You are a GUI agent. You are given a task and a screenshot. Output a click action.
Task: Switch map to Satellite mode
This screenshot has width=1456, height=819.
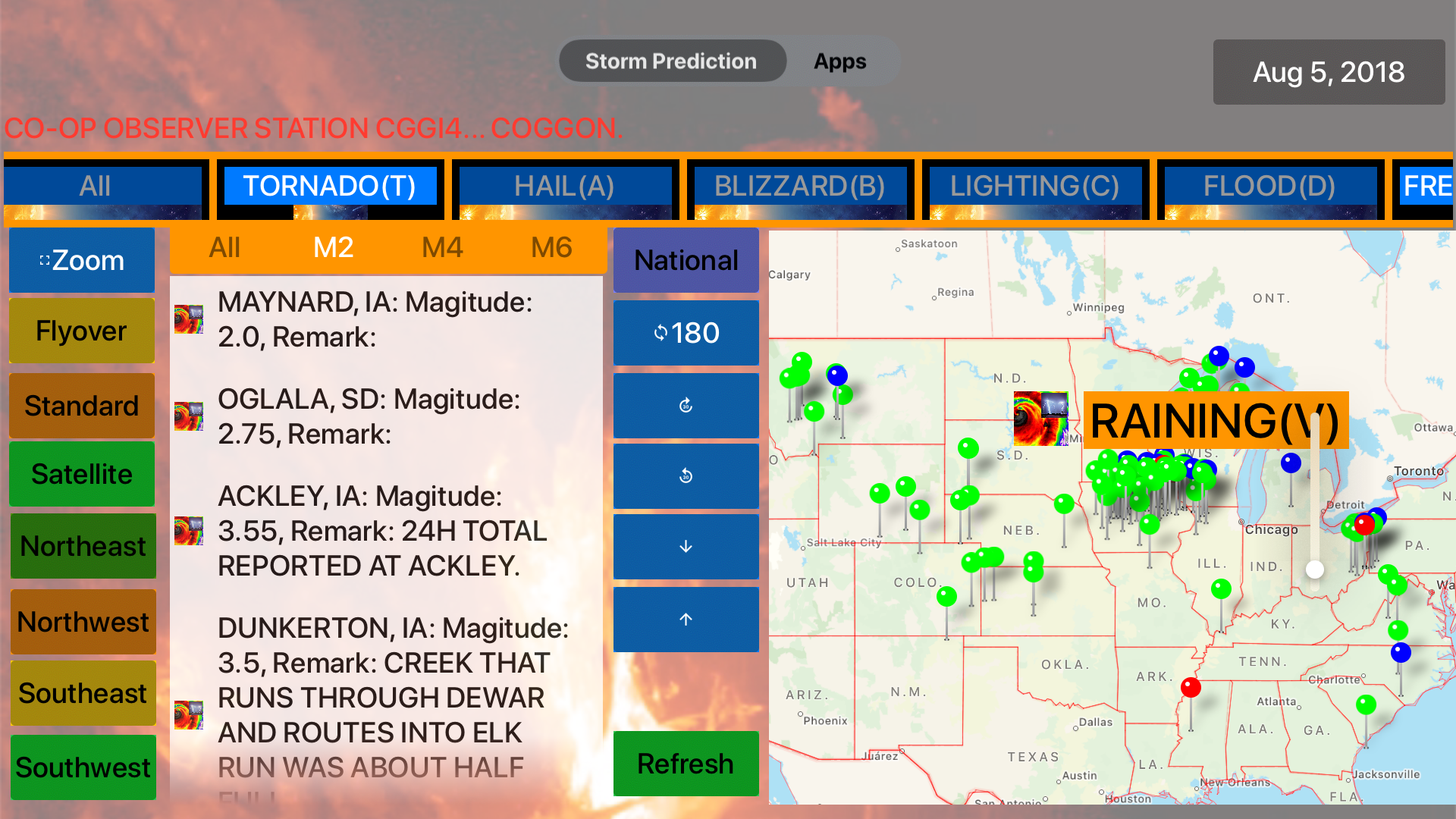(x=82, y=474)
